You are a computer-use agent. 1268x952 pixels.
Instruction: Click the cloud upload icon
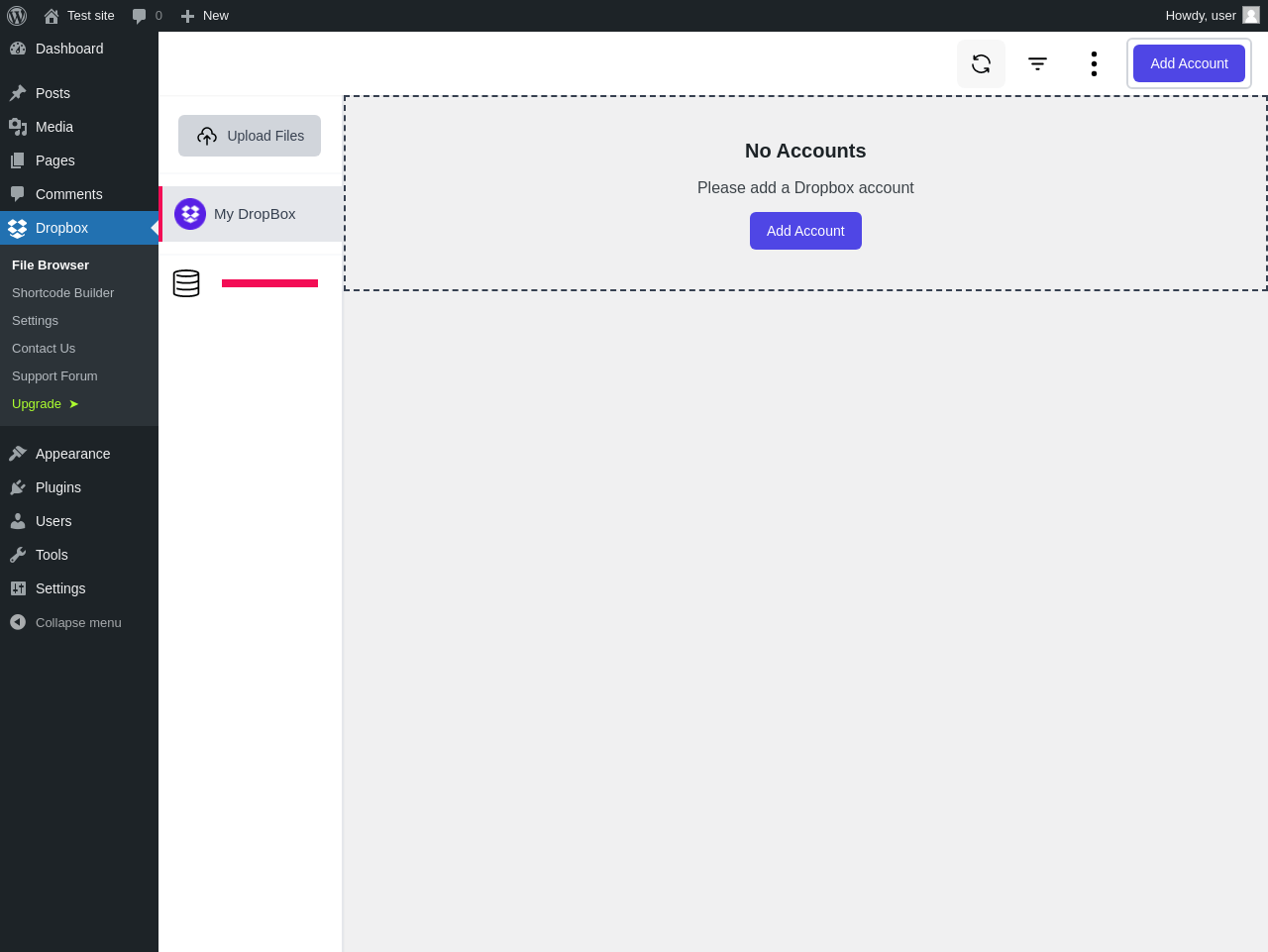[x=207, y=136]
